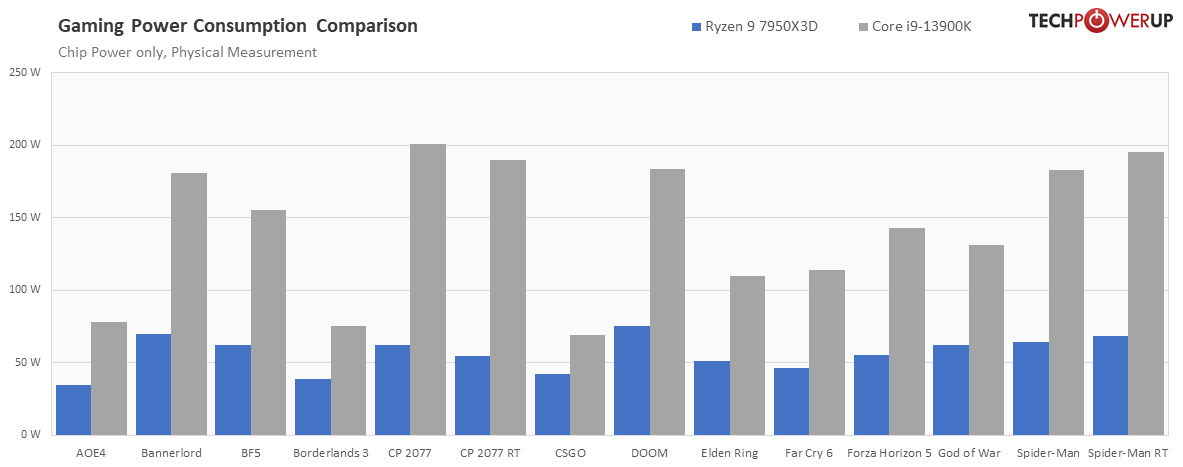Select the gray Core i9 bar for Bannerlord
Viewport: 1183px width, 467px height.
point(189,304)
